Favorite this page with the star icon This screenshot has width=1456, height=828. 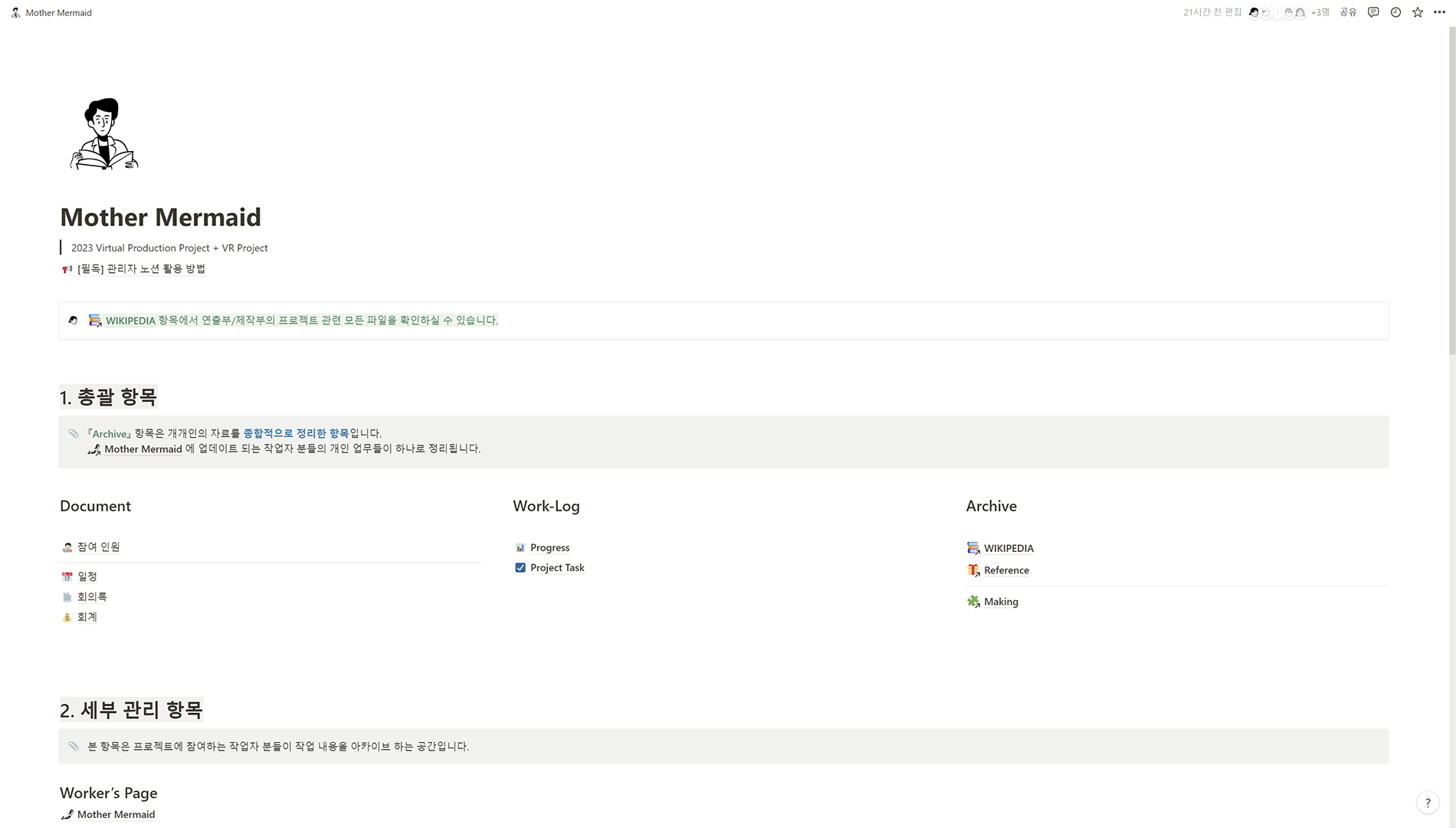pyautogui.click(x=1418, y=12)
